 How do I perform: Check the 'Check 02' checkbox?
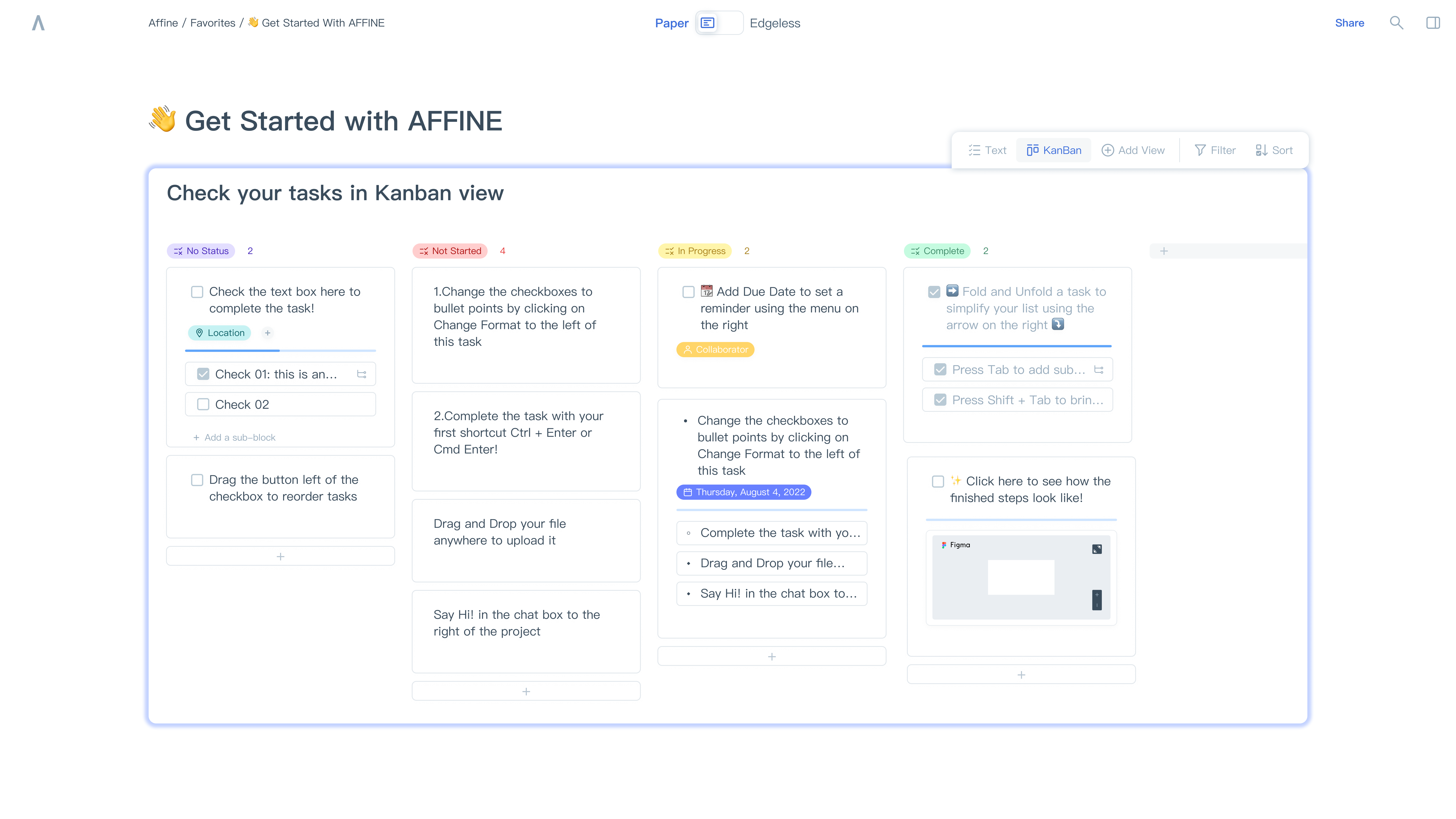[x=203, y=405]
